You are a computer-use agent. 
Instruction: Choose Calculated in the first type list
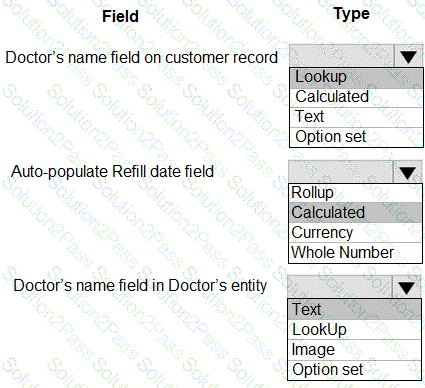356,97
